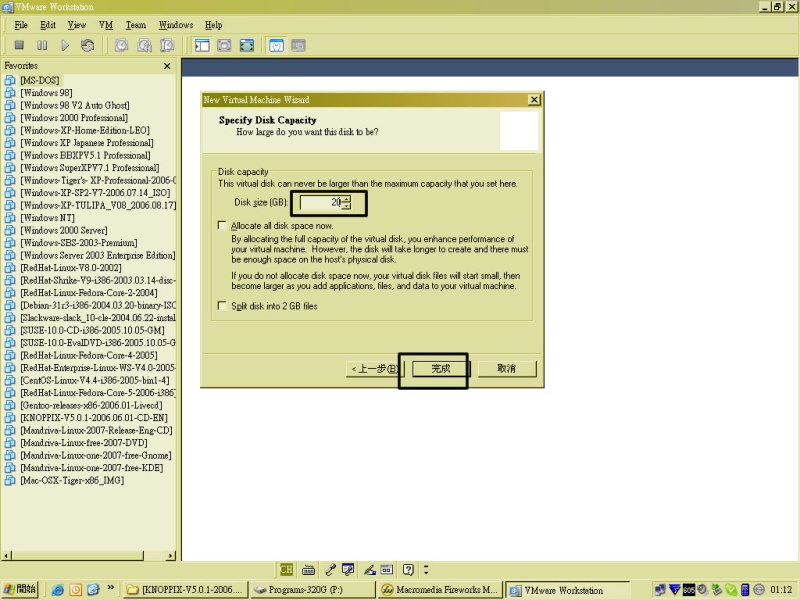Image resolution: width=800 pixels, height=600 pixels.
Task: Select [Mandriva-Linux-free-2007-DVD] in Favorites
Action: (x=84, y=443)
